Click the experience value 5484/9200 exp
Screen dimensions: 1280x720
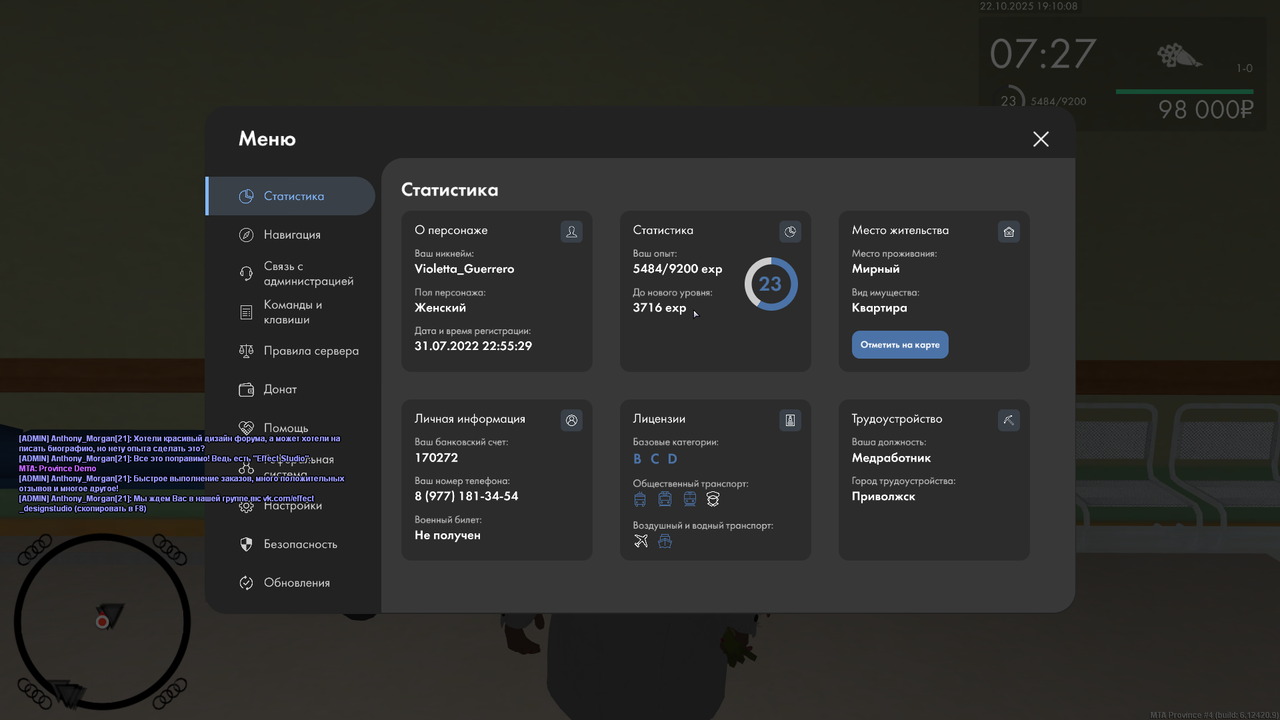pyautogui.click(x=678, y=269)
